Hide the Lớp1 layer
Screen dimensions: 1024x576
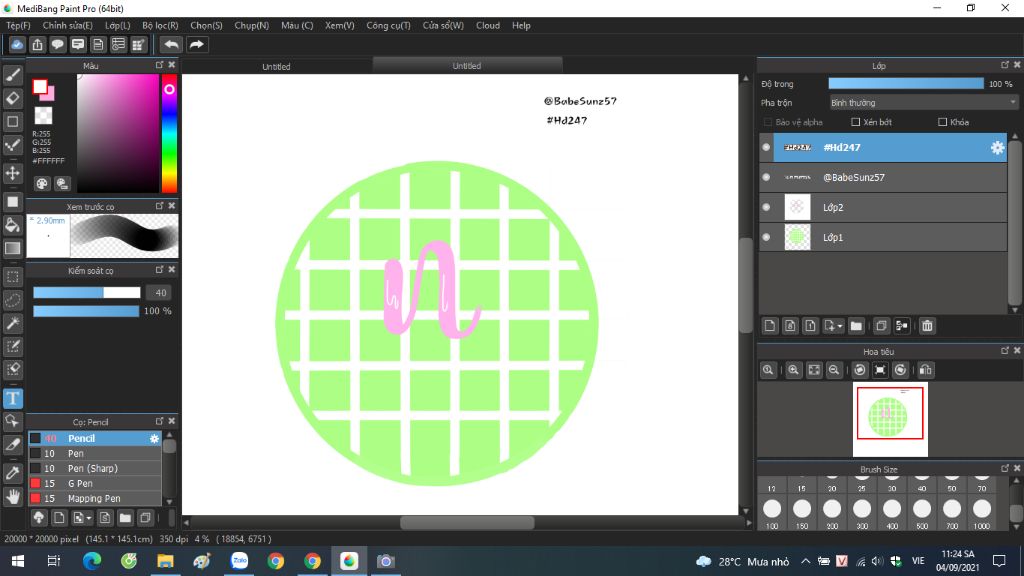(x=766, y=237)
